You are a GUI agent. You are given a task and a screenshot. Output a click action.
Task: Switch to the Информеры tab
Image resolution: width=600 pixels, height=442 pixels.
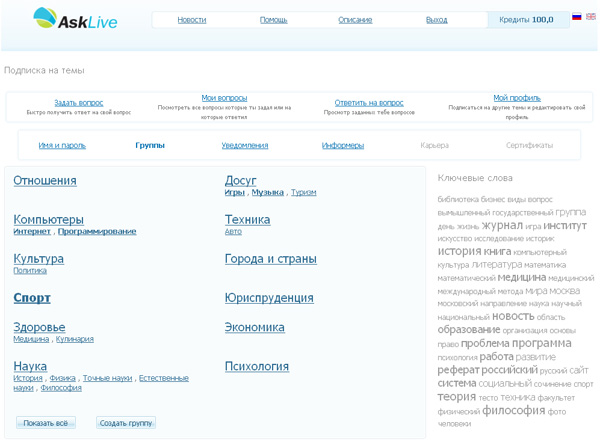click(342, 146)
